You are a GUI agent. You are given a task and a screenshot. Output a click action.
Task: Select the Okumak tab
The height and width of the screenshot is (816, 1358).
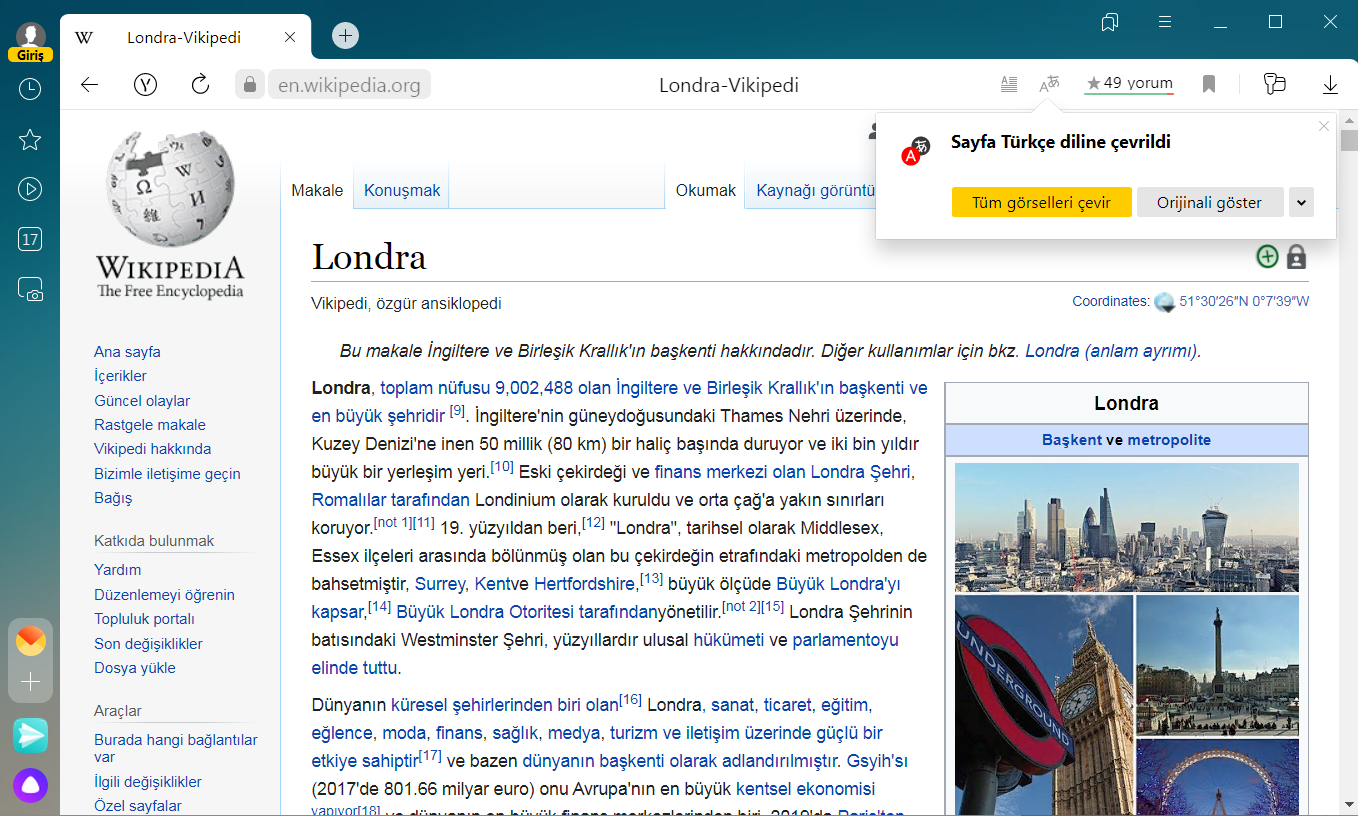coord(705,190)
